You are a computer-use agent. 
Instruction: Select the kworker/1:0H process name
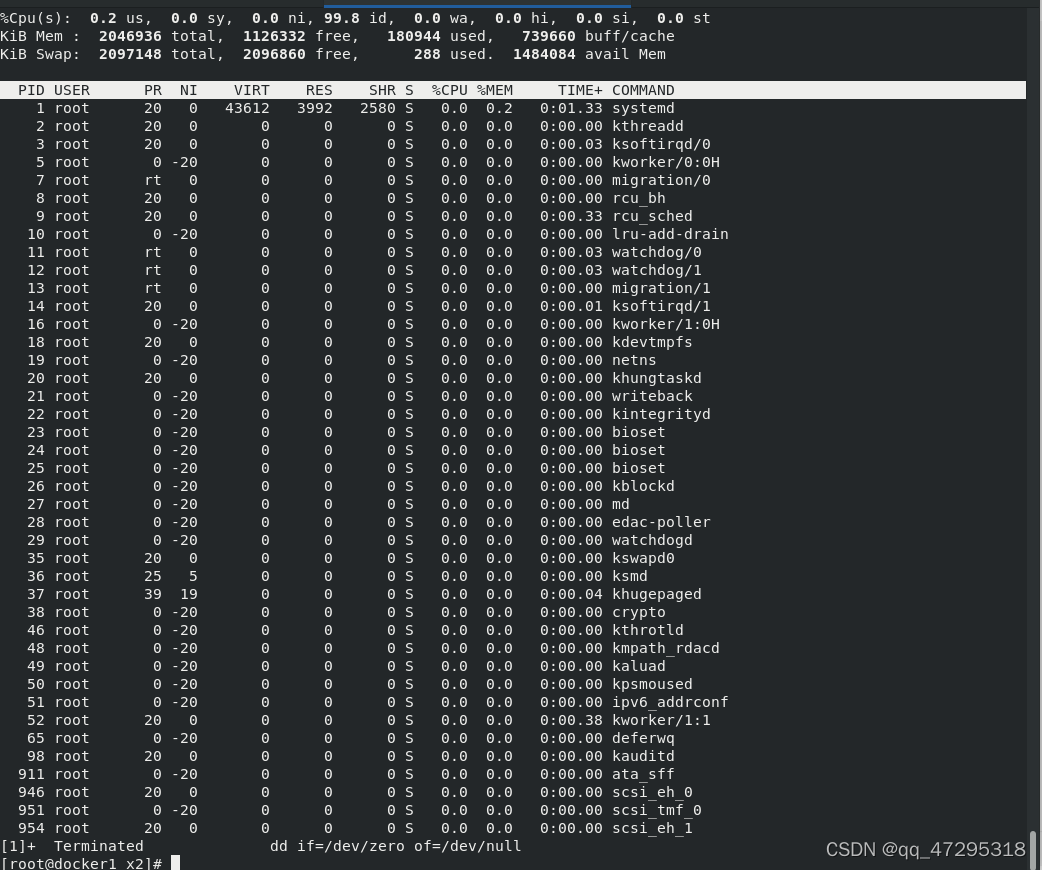tap(666, 324)
